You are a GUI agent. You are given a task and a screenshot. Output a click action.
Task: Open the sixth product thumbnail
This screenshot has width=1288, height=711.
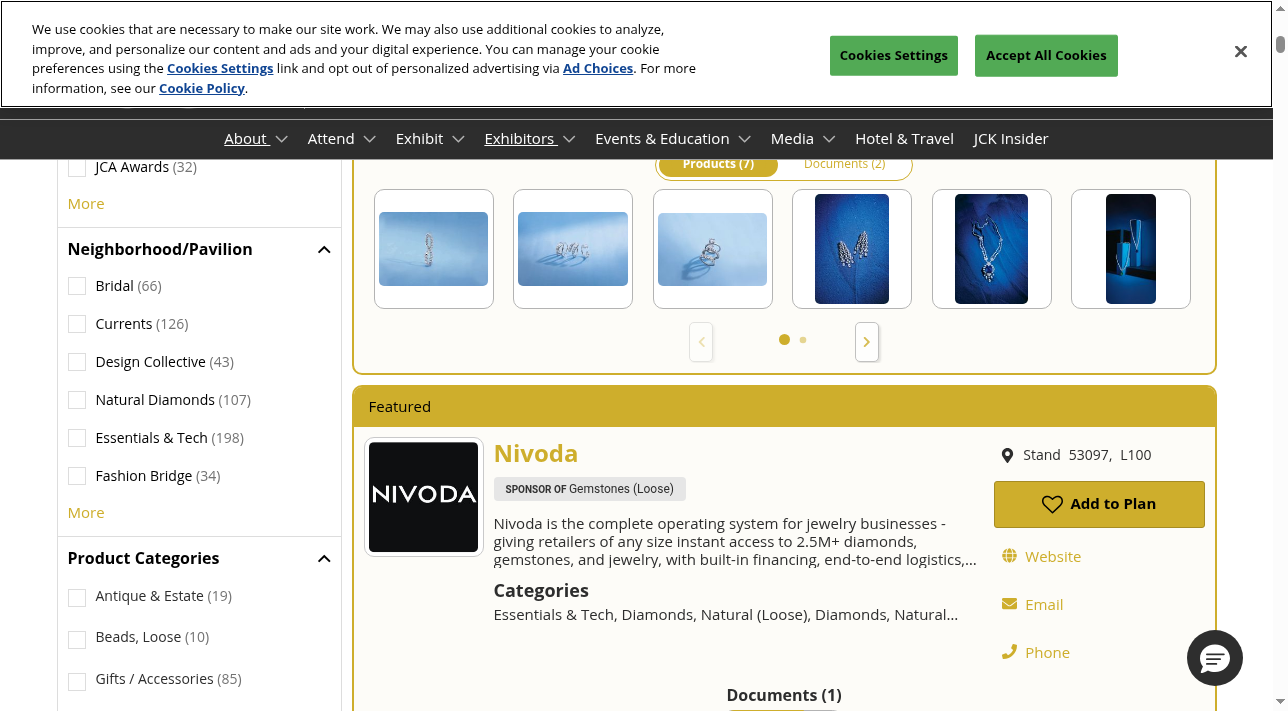tap(1131, 249)
